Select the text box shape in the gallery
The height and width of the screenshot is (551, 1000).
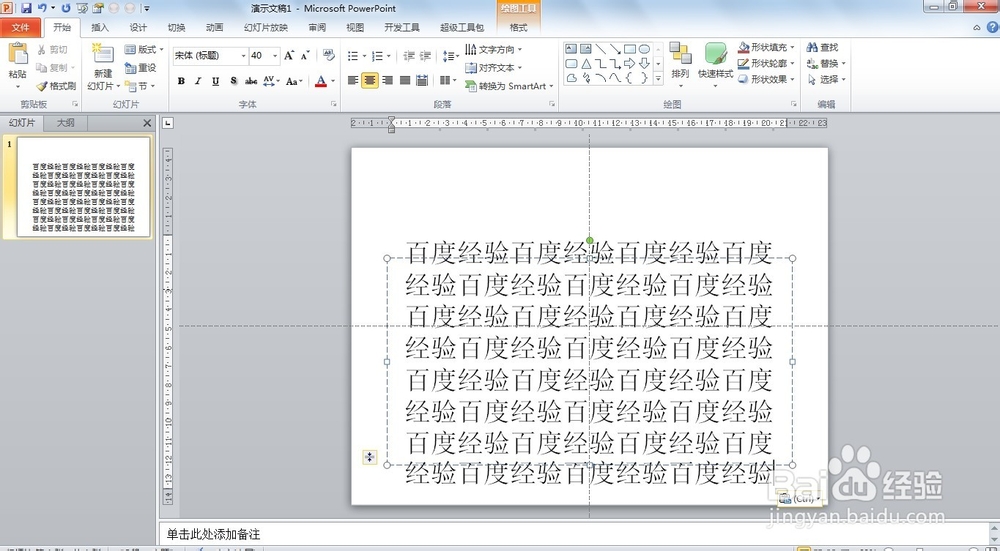571,49
